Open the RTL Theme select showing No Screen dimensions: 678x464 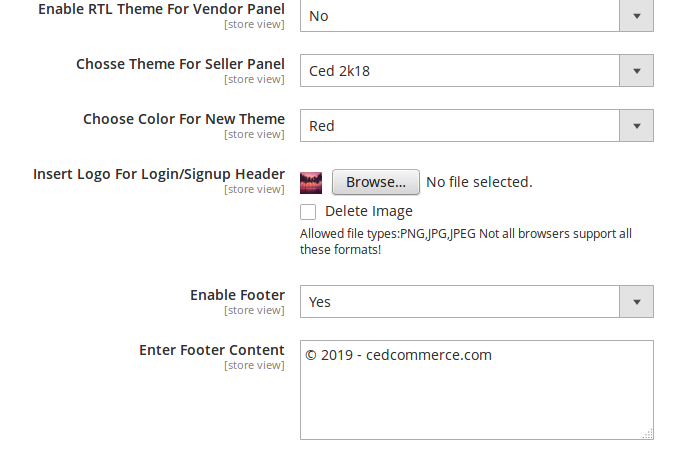[459, 16]
